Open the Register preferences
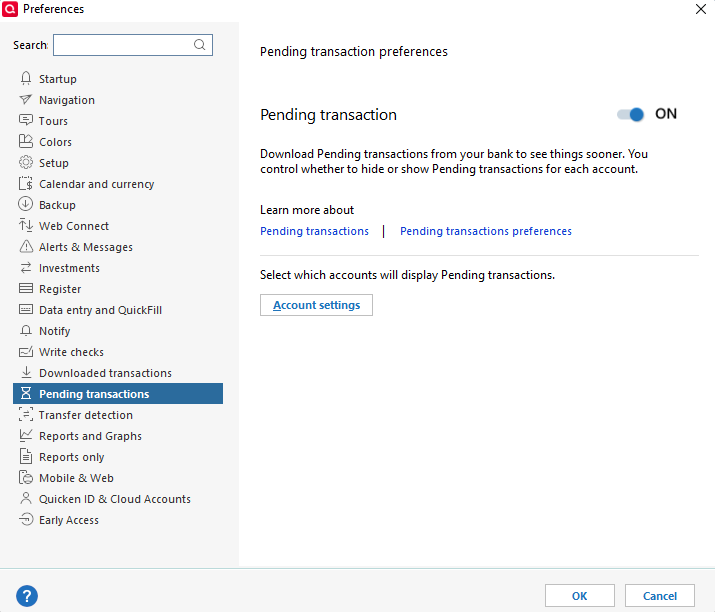Screen dimensions: 715x612 (60, 289)
